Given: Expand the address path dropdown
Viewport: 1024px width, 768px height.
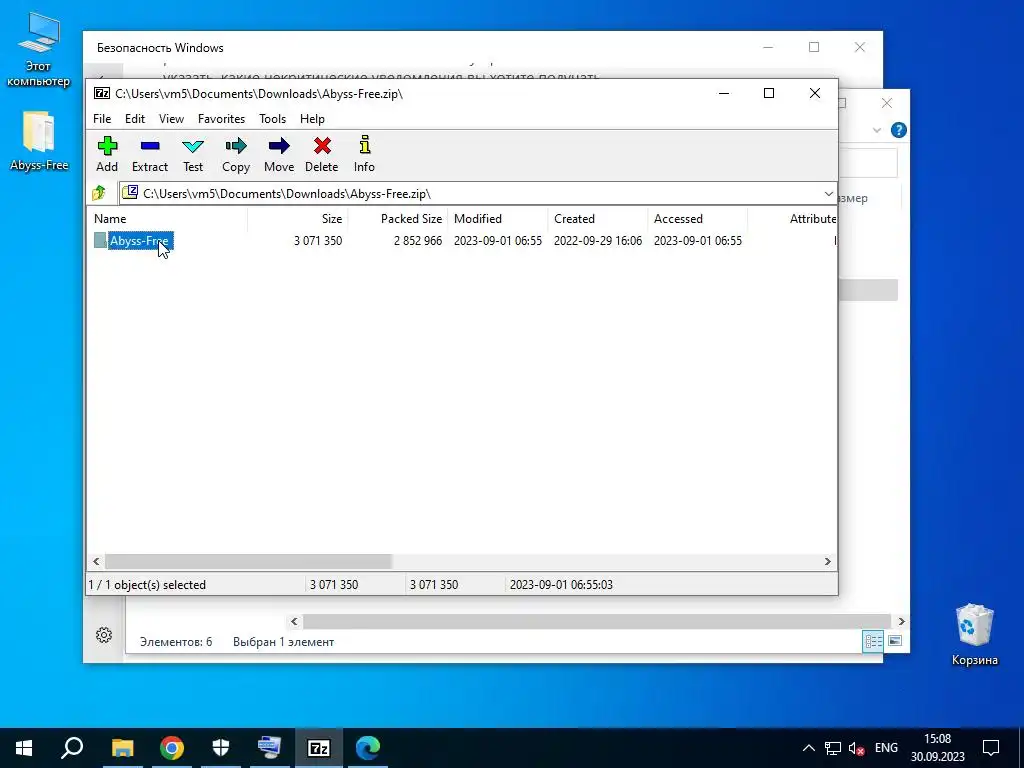Looking at the screenshot, I should pyautogui.click(x=828, y=194).
